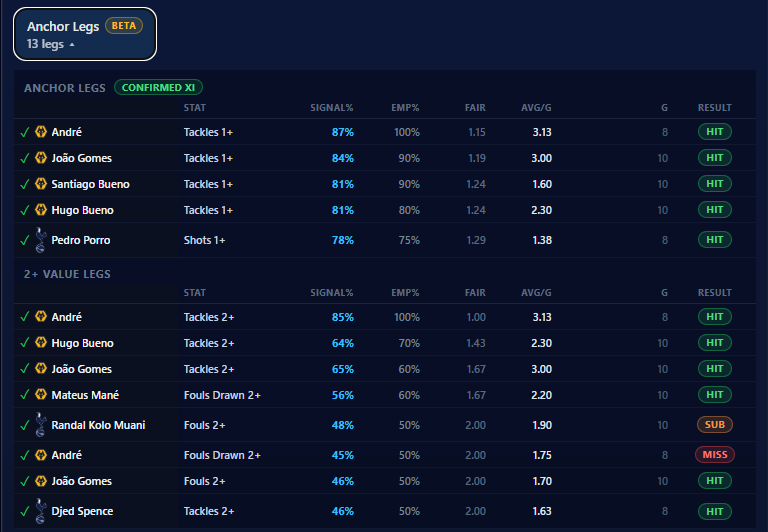Click the Wolves crest in Hugo Bueno Tackles 1+ row

tap(41, 210)
